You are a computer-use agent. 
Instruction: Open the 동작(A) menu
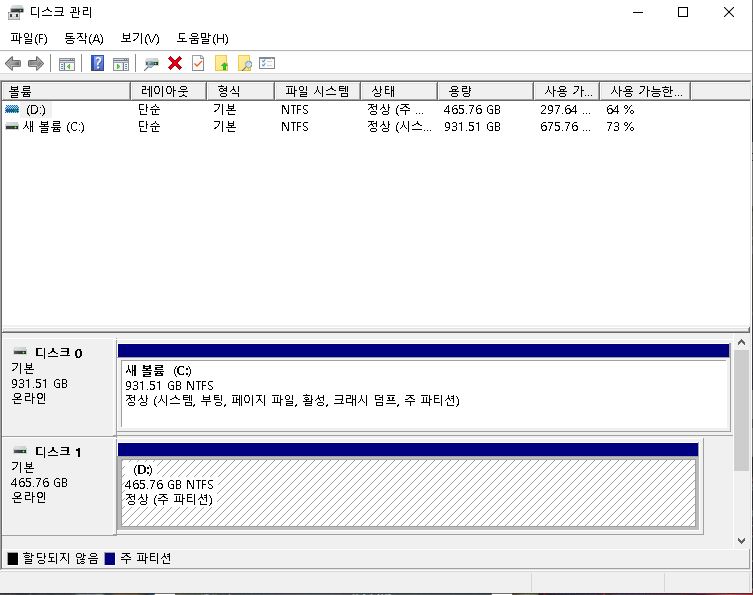pos(84,38)
